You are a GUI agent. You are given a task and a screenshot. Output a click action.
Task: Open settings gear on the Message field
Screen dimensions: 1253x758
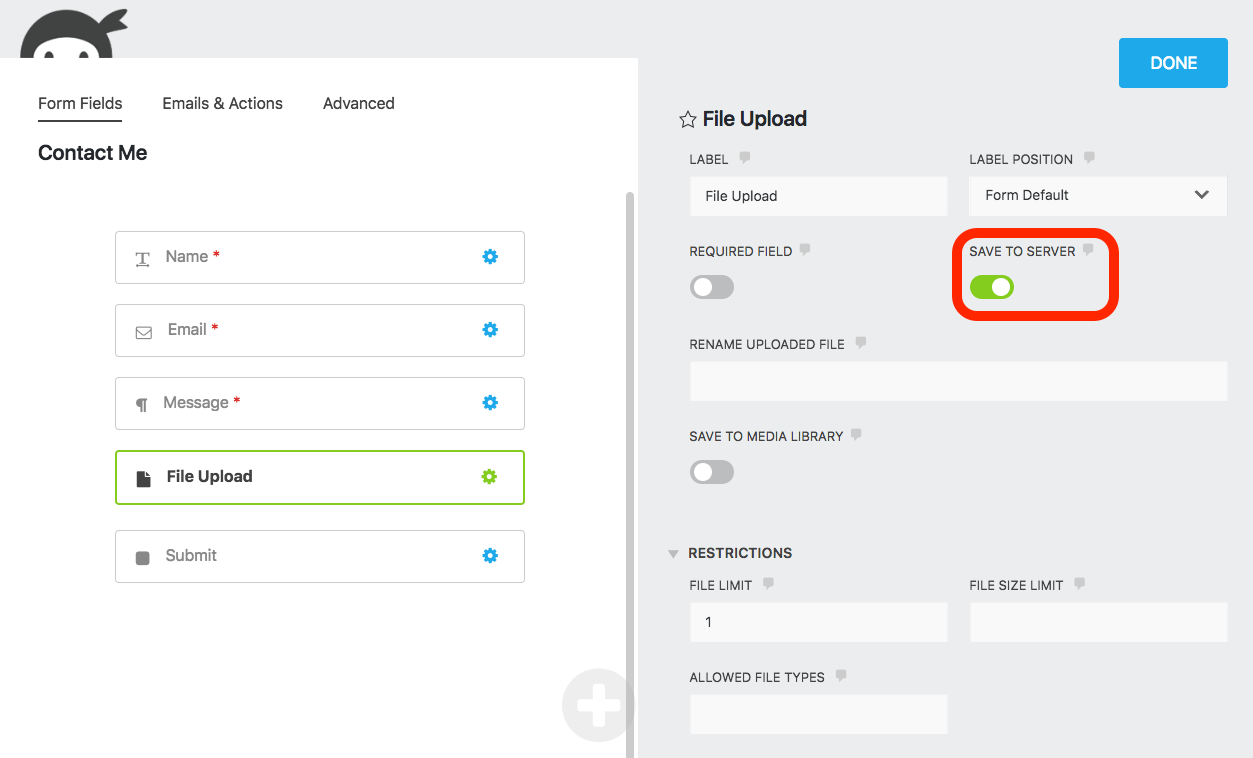tap(490, 403)
